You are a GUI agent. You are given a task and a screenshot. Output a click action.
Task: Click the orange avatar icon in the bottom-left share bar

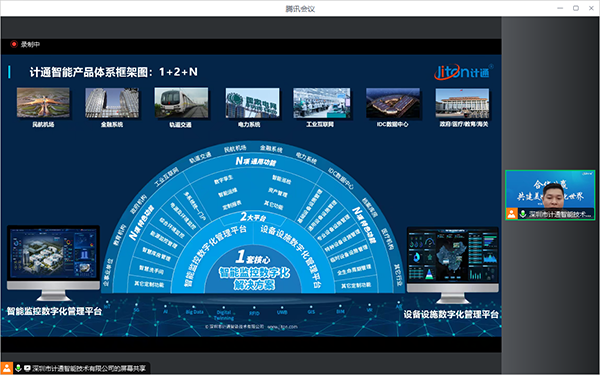click(7, 368)
